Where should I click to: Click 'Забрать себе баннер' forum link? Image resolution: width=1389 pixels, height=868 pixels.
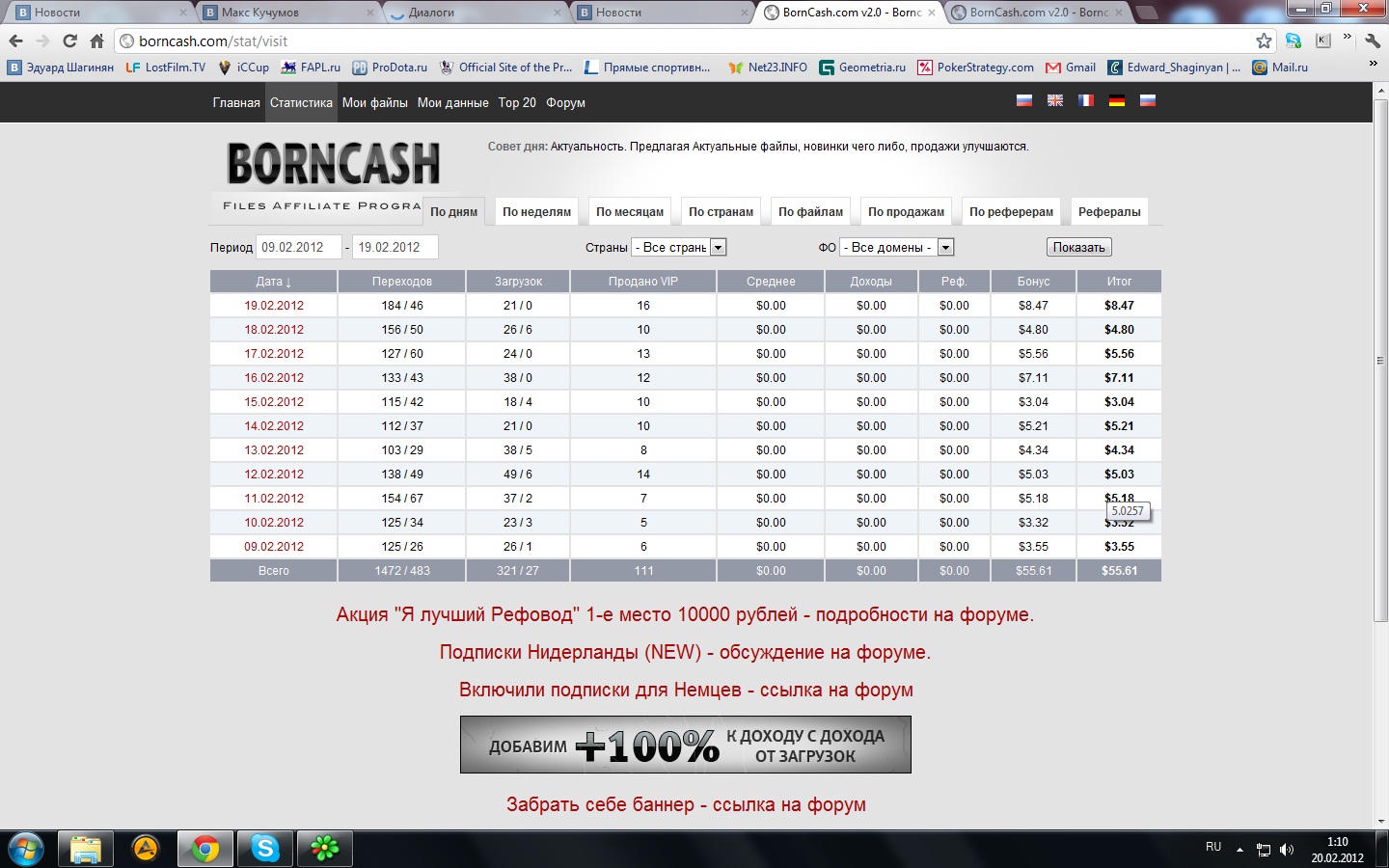pos(686,804)
